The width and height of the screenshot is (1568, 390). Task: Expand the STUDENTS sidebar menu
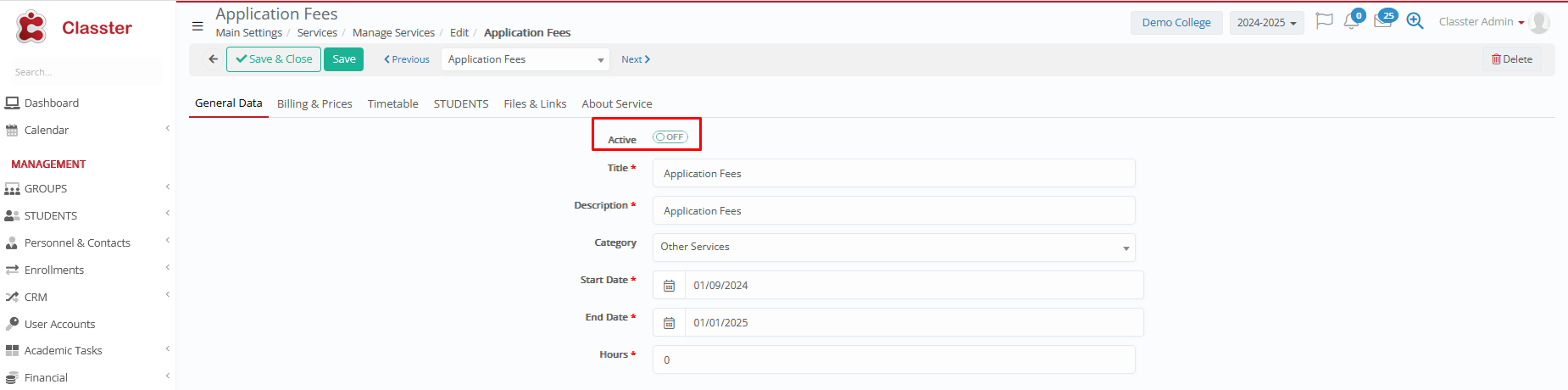(51, 215)
